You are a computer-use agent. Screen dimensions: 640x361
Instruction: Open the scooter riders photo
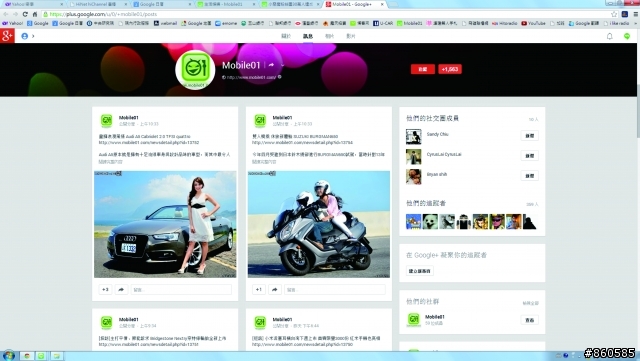point(319,224)
